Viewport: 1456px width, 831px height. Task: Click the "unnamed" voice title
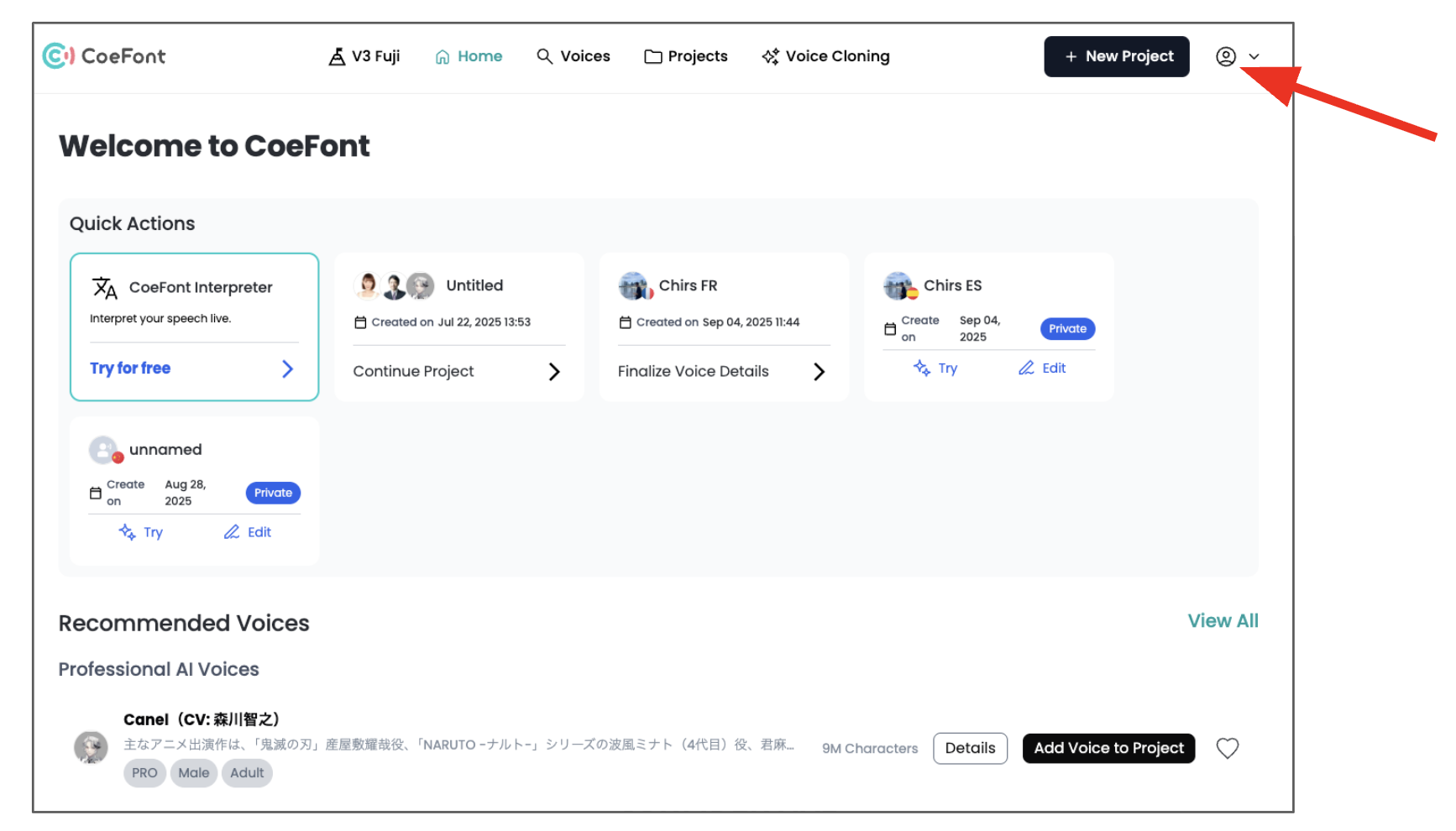point(165,449)
